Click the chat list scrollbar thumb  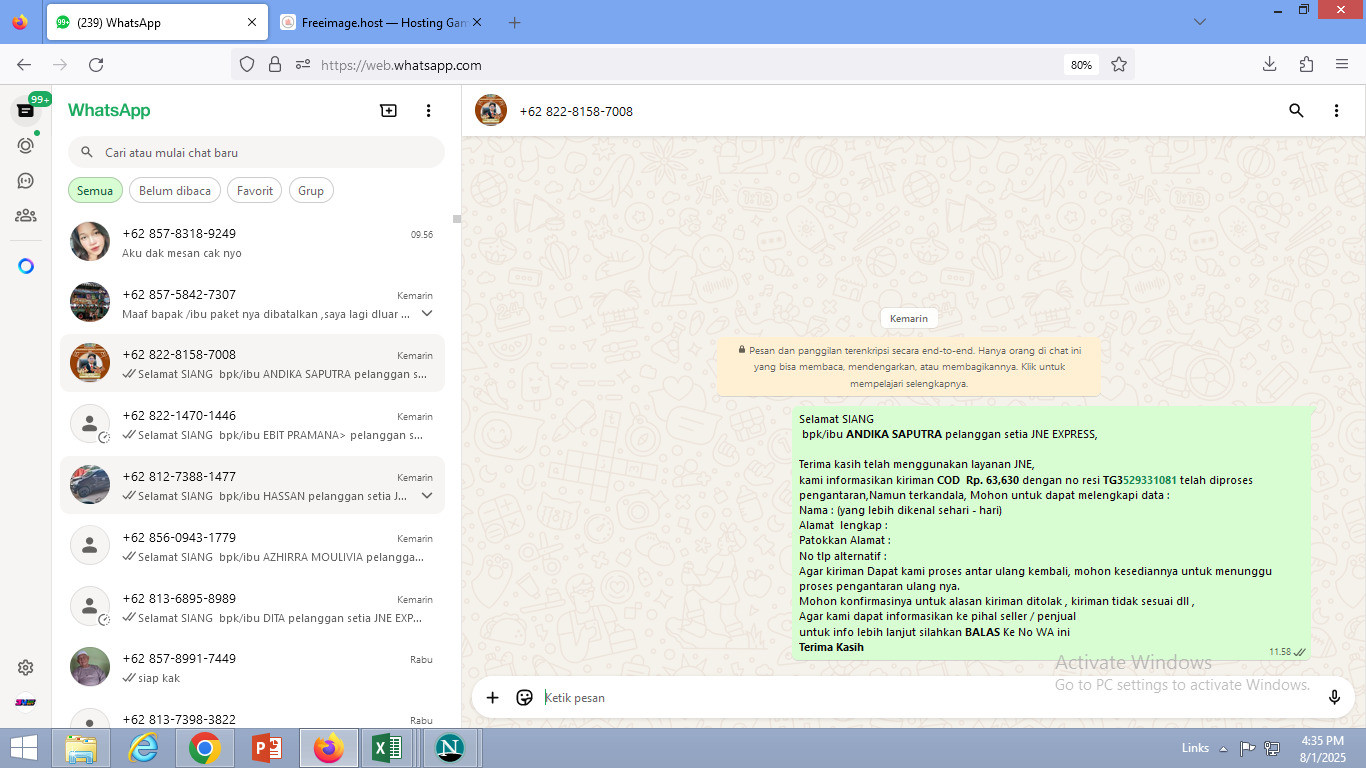456,218
